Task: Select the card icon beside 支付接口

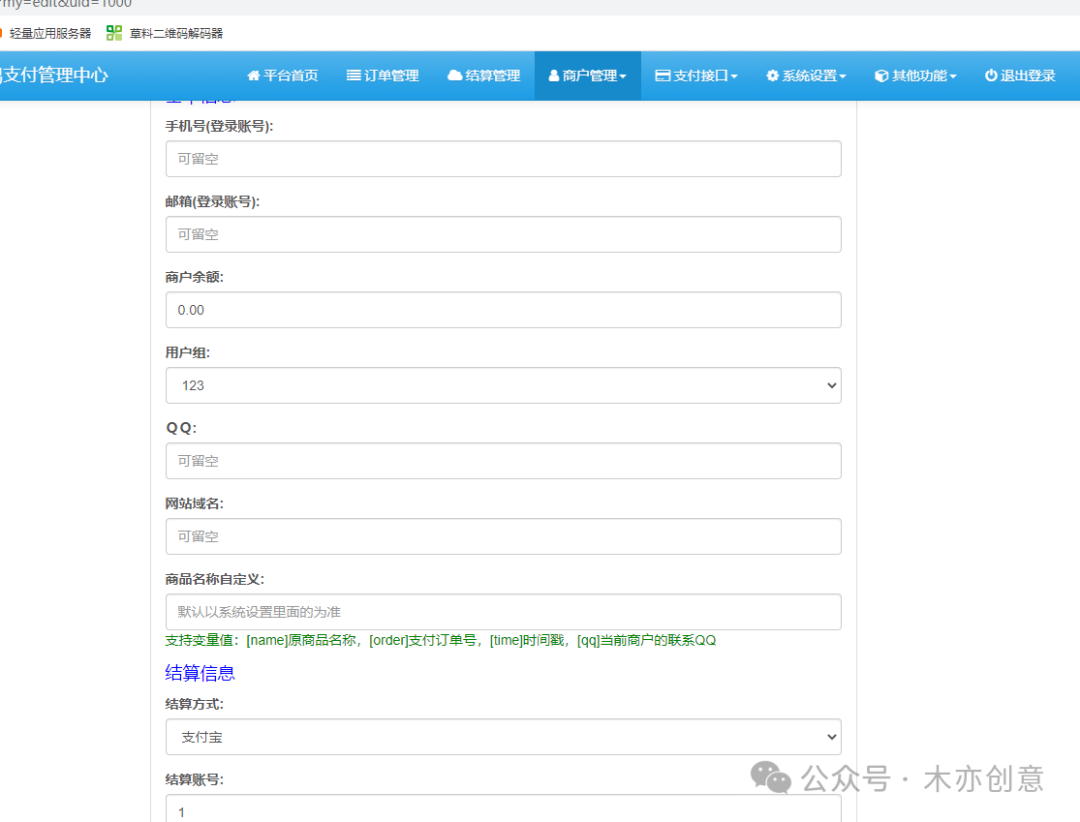Action: pyautogui.click(x=662, y=75)
